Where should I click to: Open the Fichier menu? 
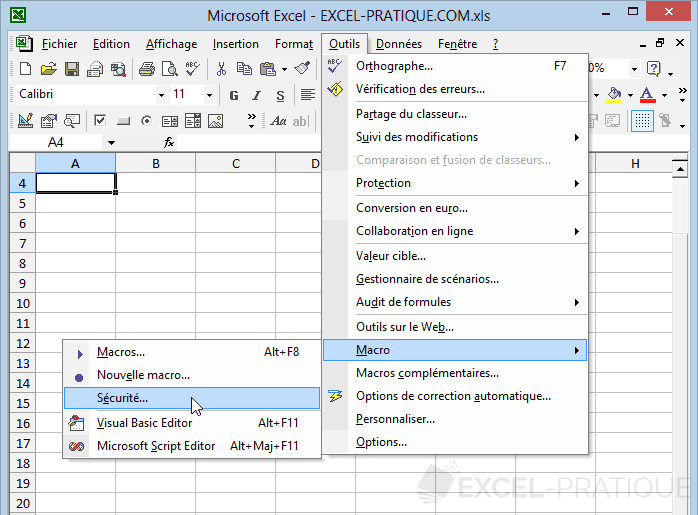[x=59, y=44]
